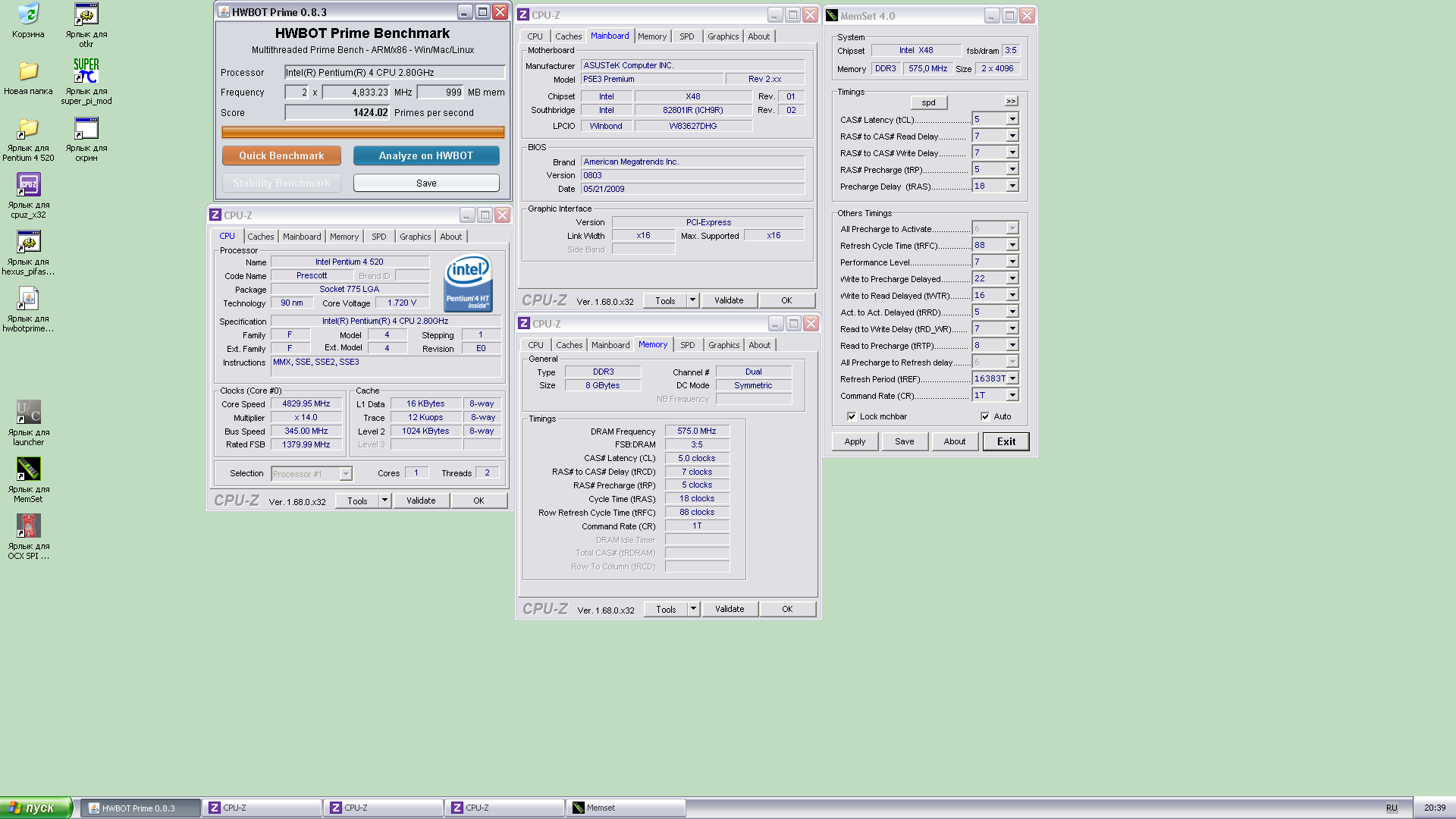The image size is (1456, 819).
Task: Launch the hexus_pifast shortcut icon
Action: pos(28,241)
